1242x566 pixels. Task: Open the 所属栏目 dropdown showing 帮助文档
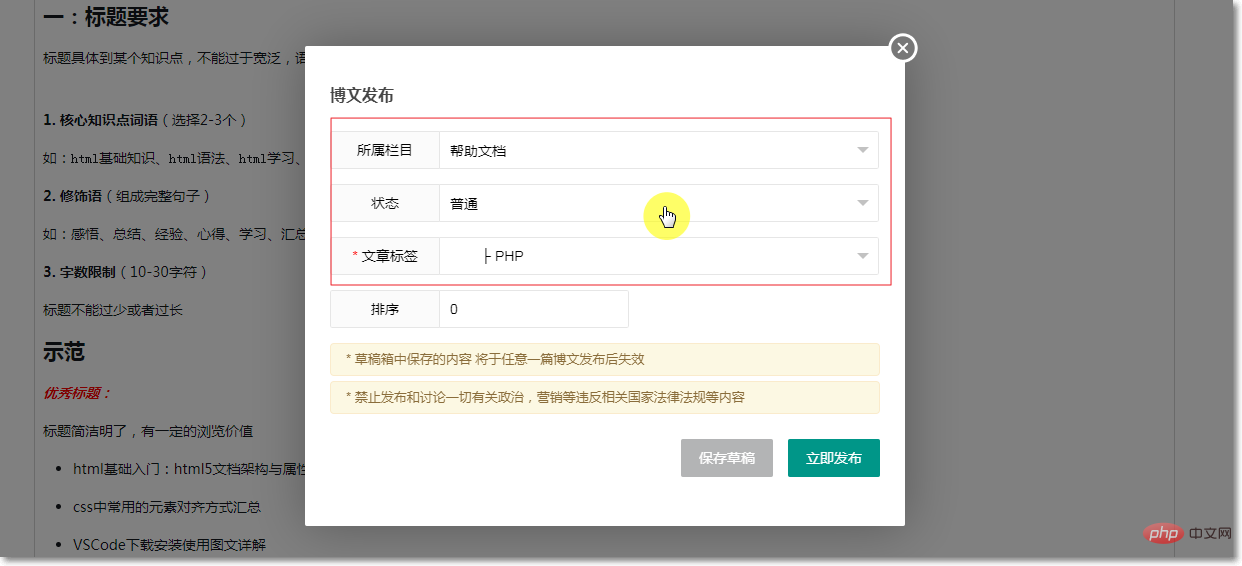659,151
